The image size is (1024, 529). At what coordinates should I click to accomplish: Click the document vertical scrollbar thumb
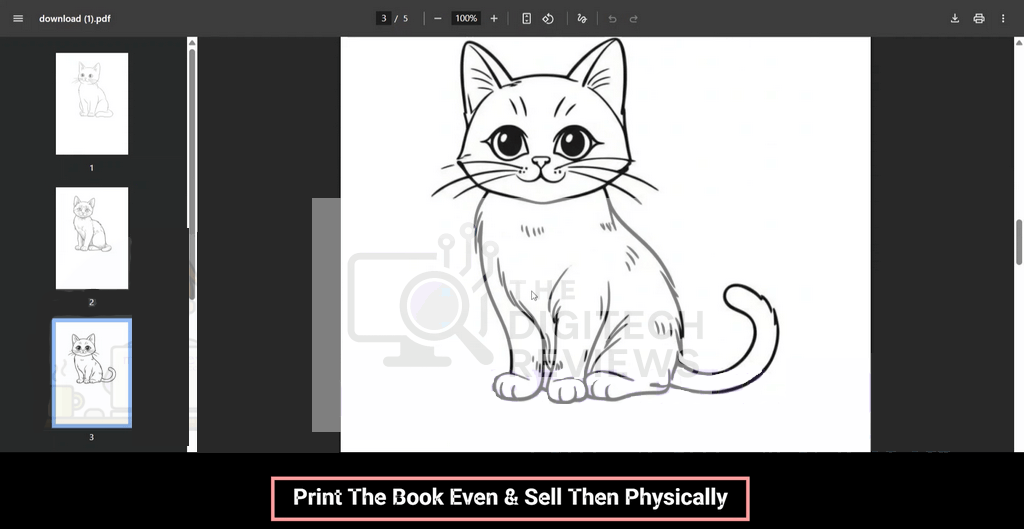[1019, 242]
